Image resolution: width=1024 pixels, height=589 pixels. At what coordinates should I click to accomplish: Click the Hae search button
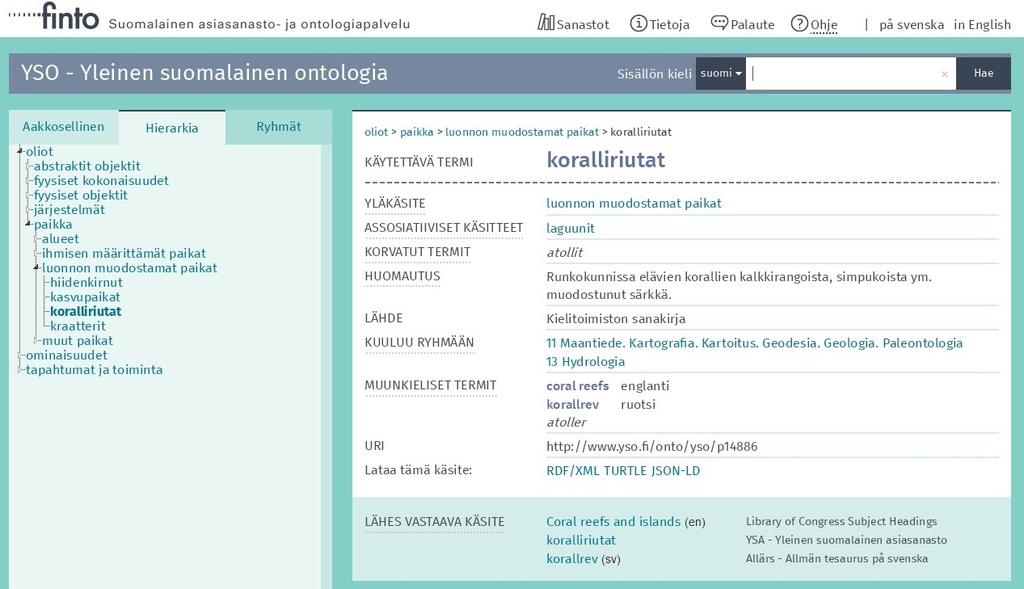(984, 73)
